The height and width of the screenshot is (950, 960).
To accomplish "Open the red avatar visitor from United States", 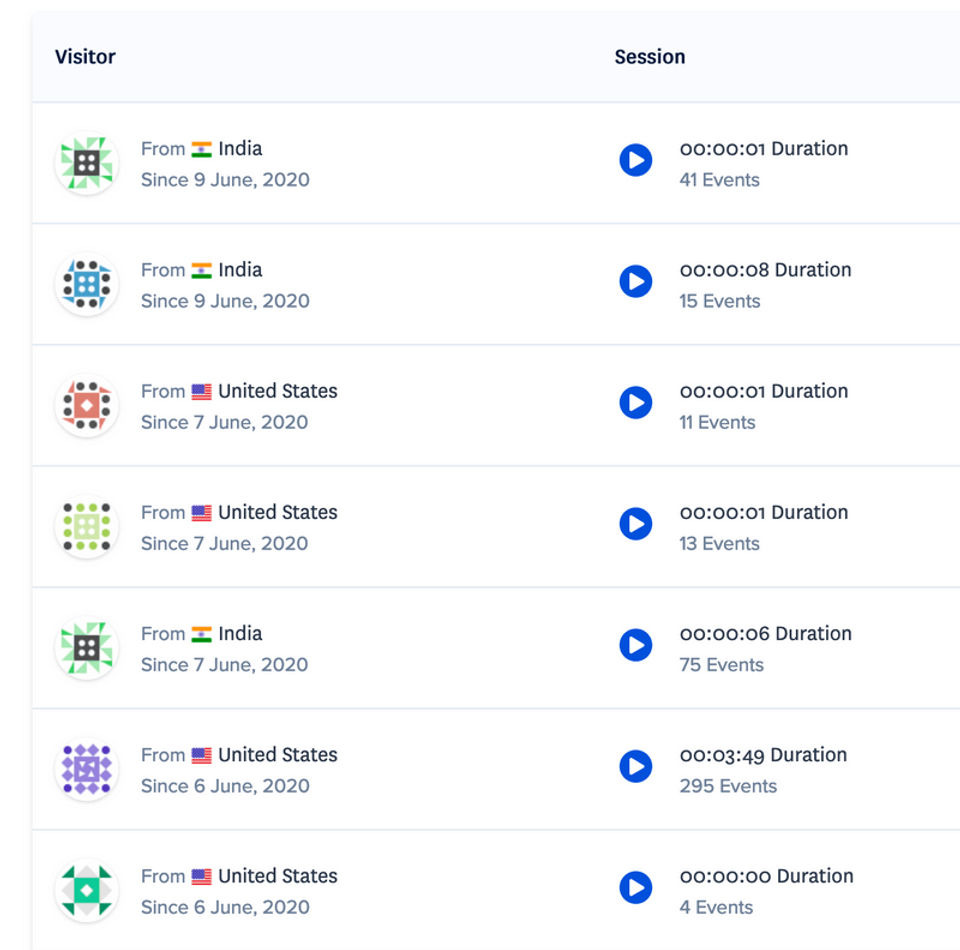I will pos(87,406).
